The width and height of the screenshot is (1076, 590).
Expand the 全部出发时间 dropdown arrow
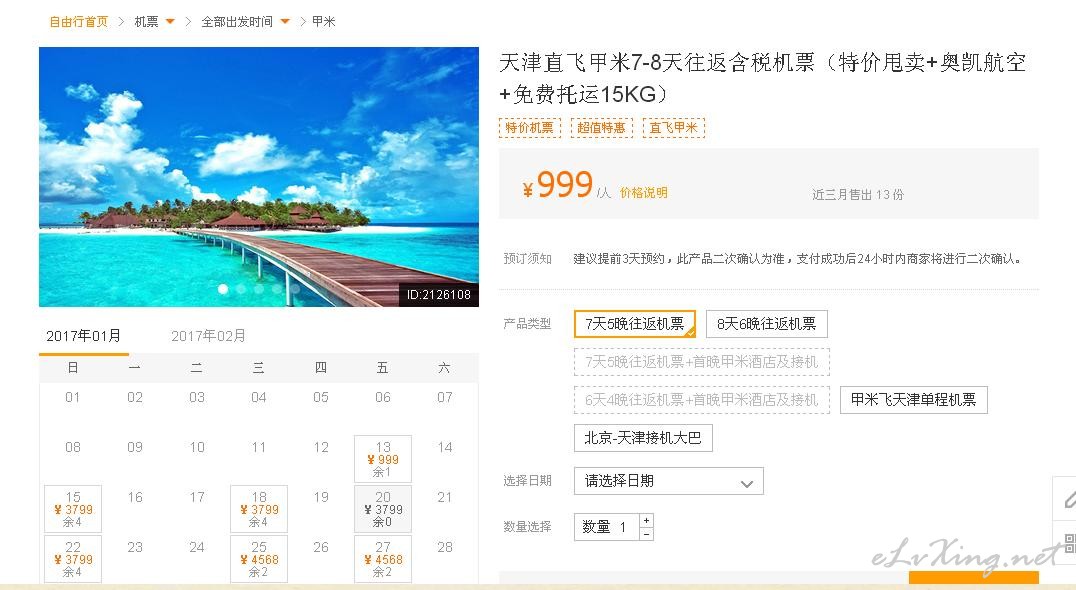(x=285, y=22)
